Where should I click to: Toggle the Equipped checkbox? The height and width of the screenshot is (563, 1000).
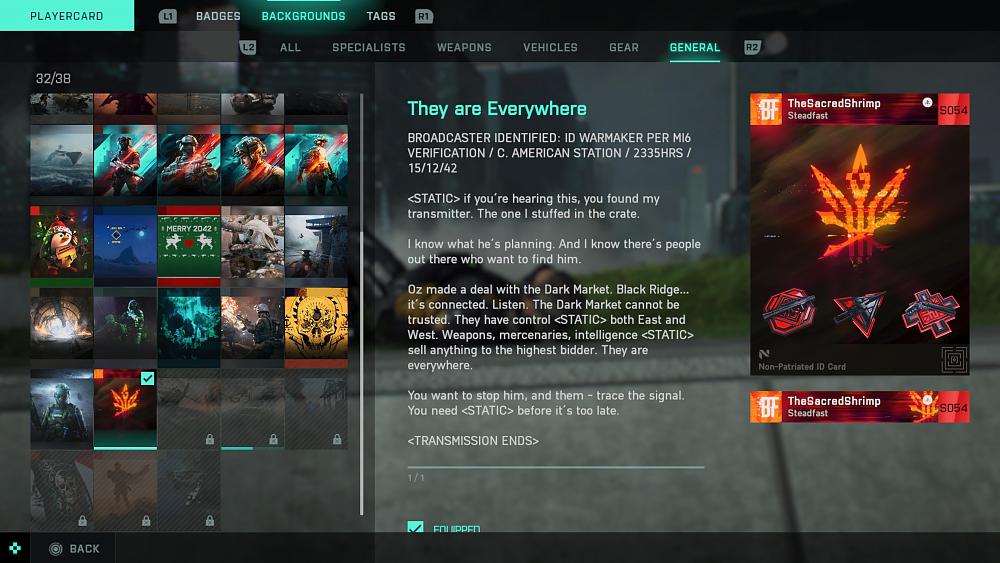tap(415, 527)
